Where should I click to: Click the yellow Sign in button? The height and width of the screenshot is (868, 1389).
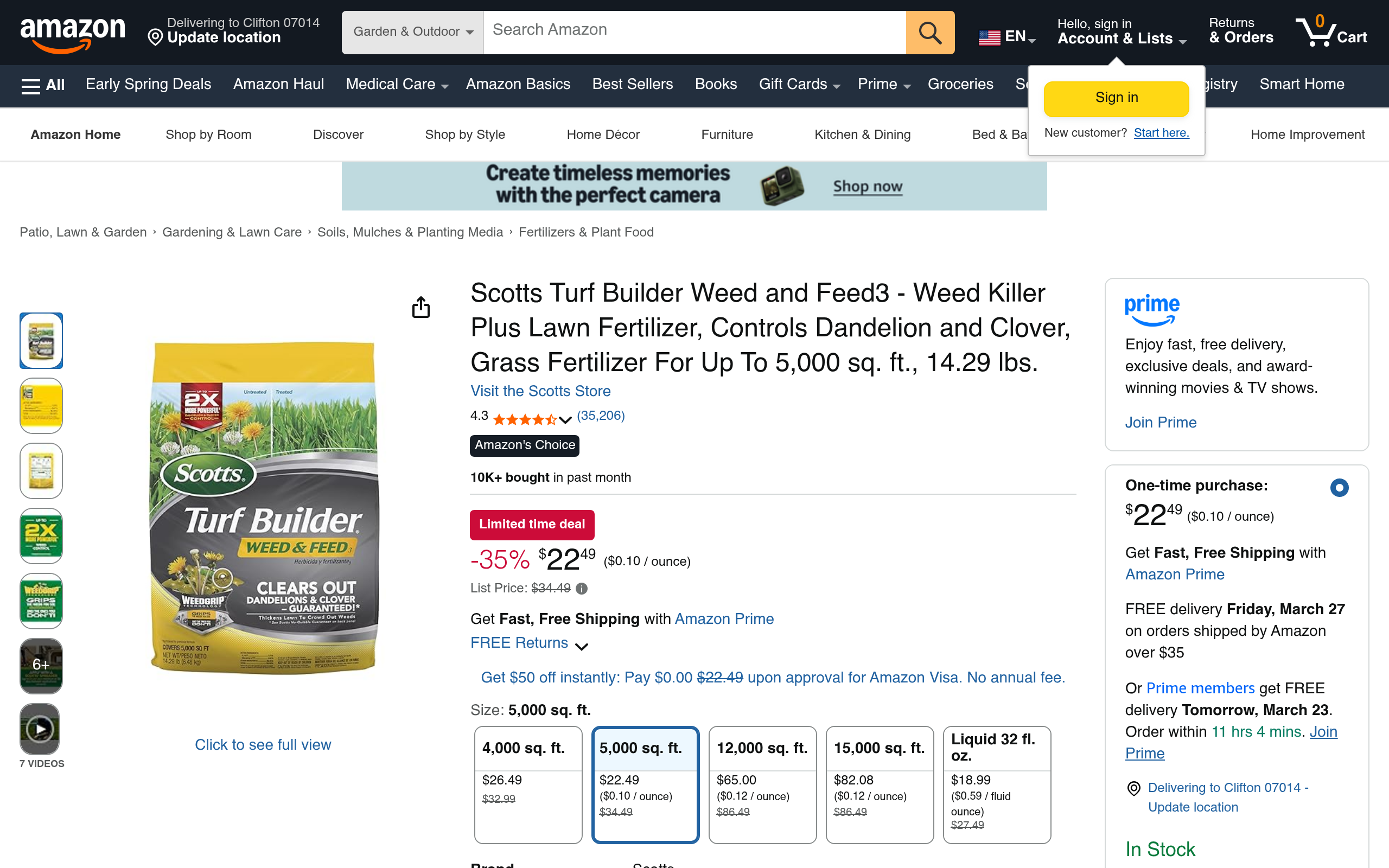pyautogui.click(x=1116, y=98)
